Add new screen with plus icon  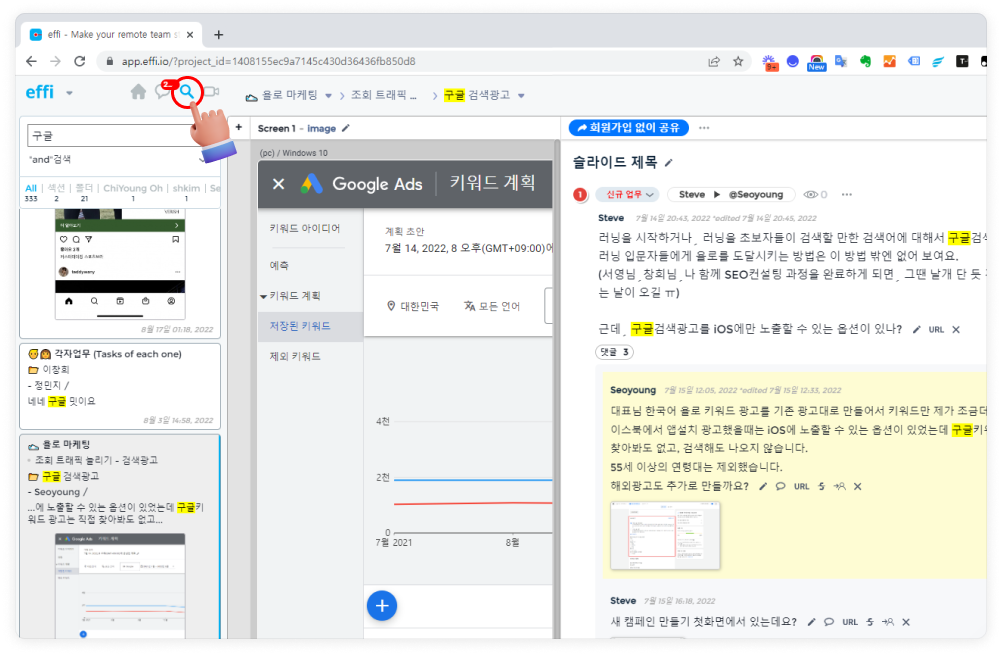click(x=238, y=128)
